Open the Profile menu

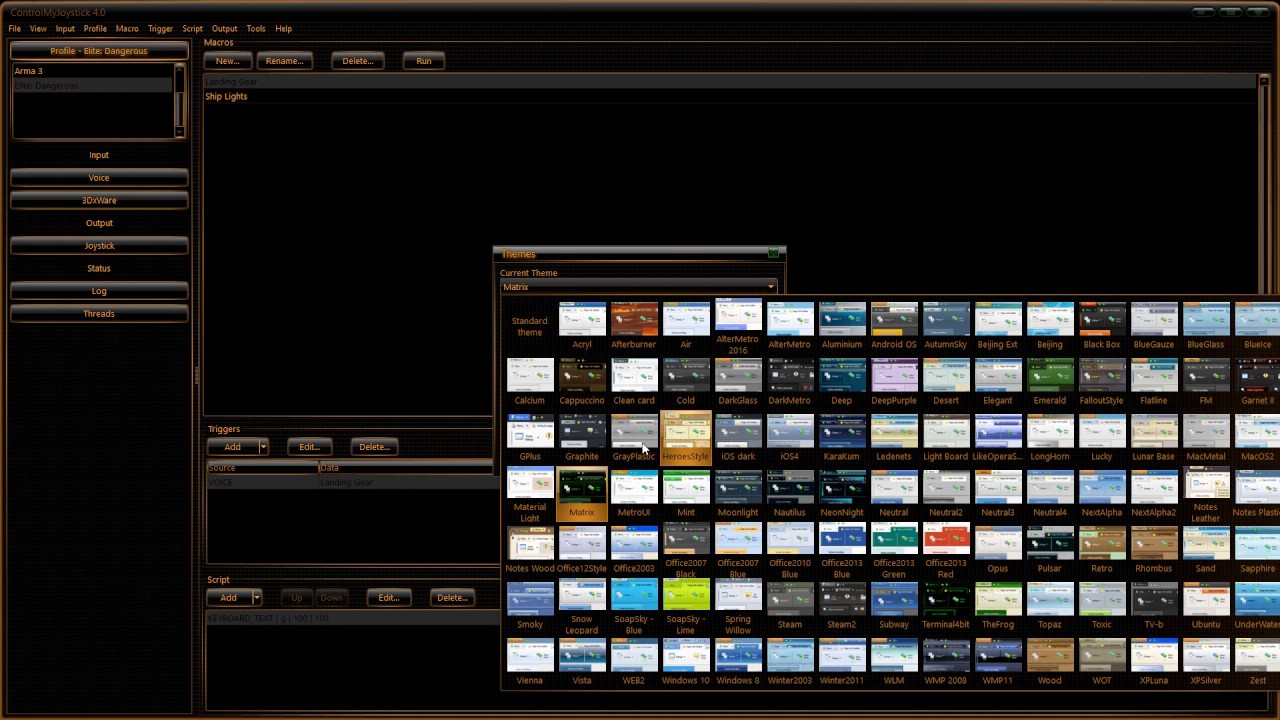tap(95, 29)
